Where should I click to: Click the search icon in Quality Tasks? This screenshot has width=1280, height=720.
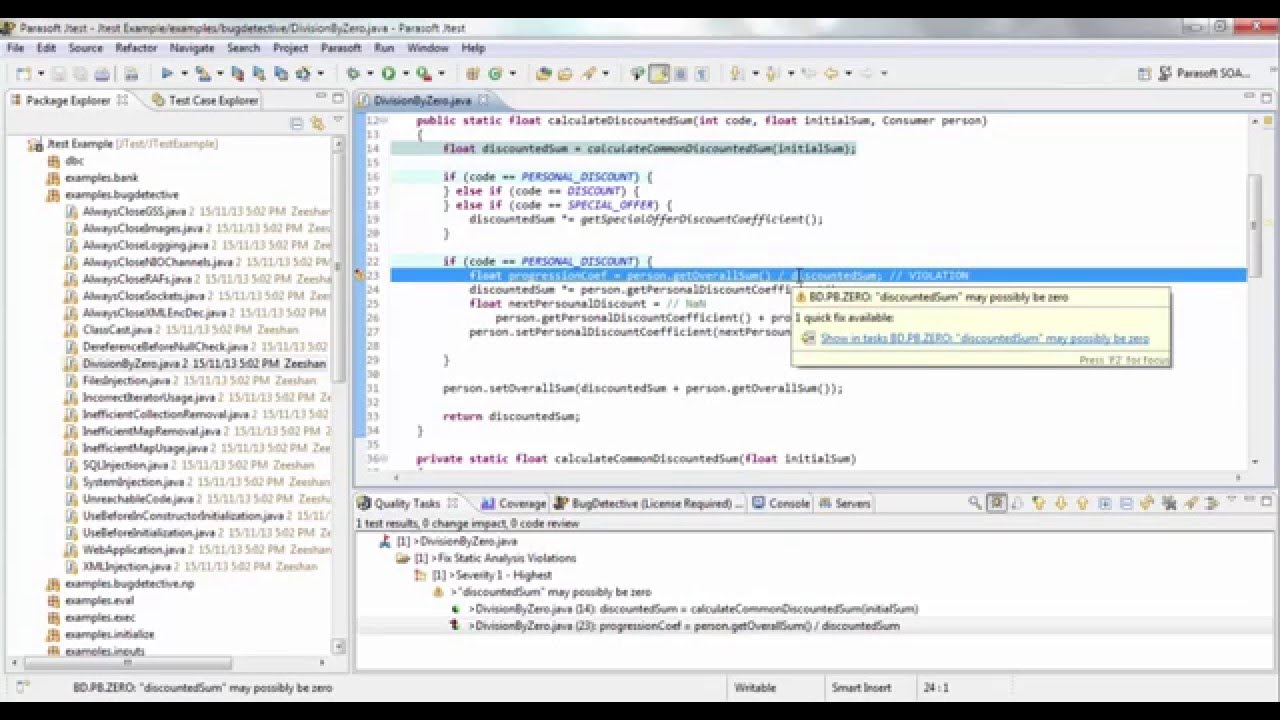point(975,503)
